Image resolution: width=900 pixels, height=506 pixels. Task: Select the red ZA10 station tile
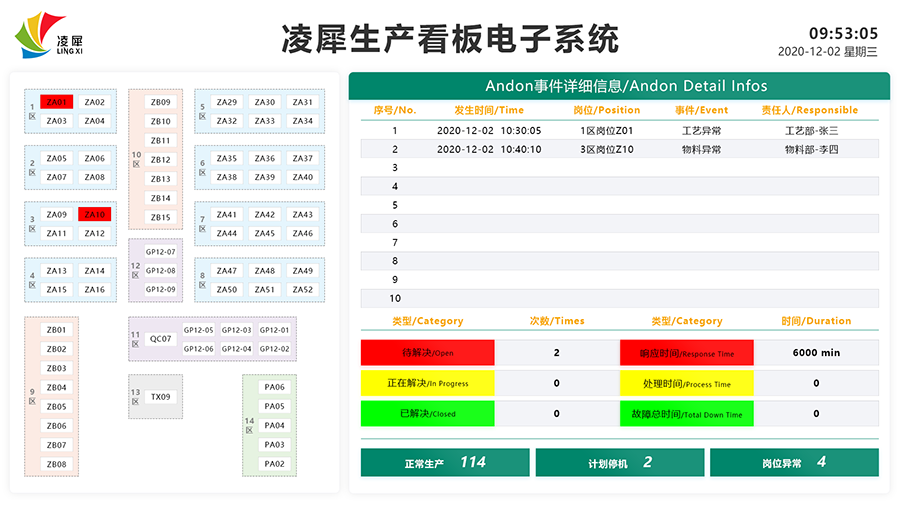[x=94, y=215]
